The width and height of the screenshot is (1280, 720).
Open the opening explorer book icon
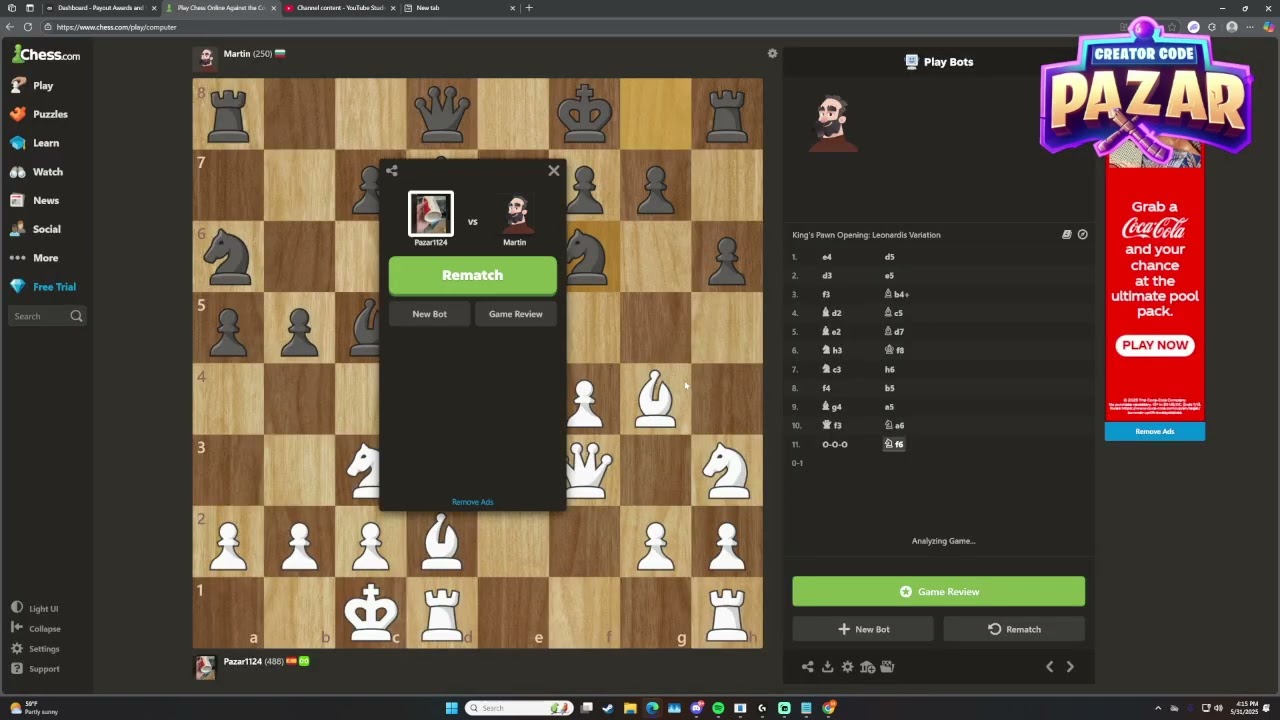point(1066,235)
